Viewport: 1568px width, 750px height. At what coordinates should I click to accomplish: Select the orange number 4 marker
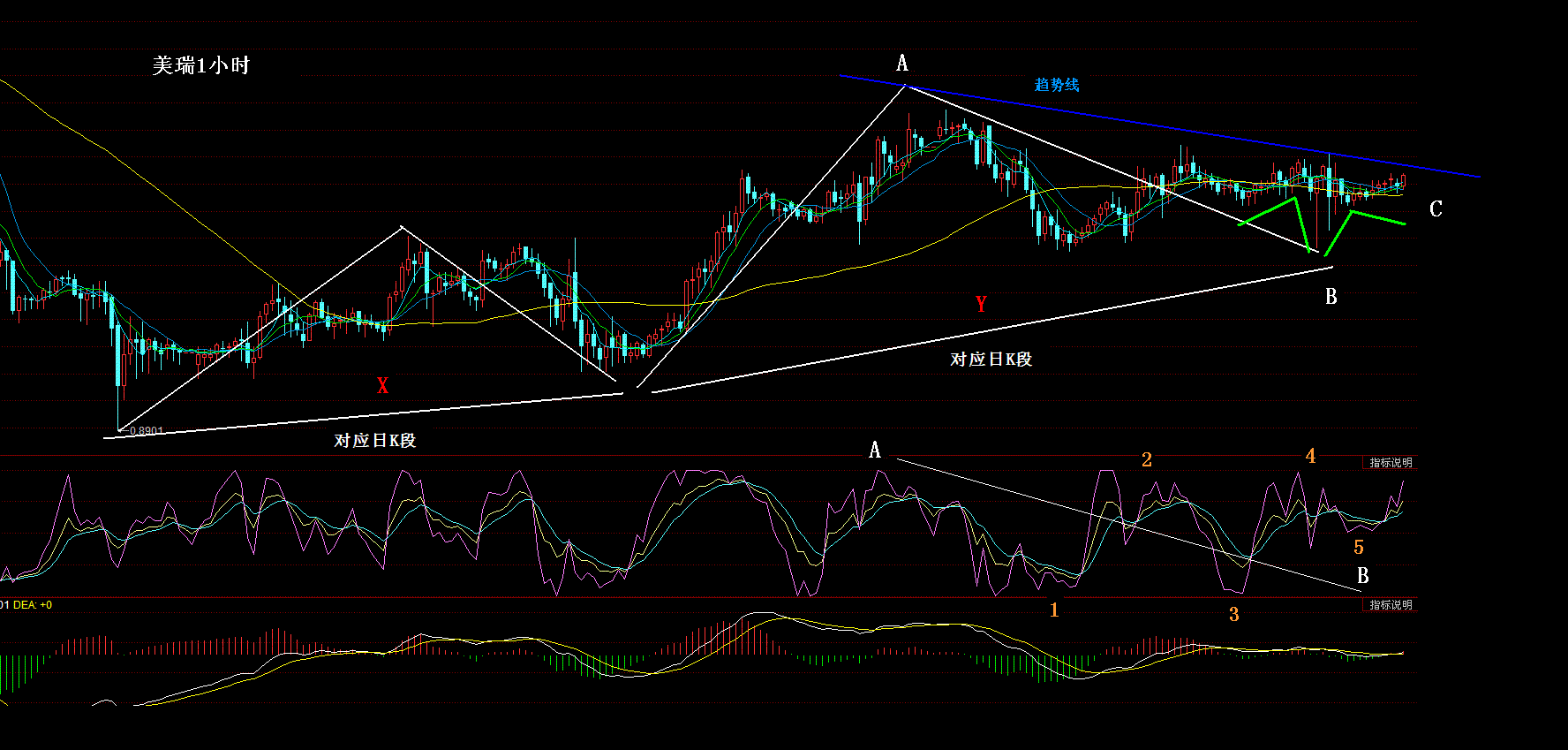(1311, 456)
